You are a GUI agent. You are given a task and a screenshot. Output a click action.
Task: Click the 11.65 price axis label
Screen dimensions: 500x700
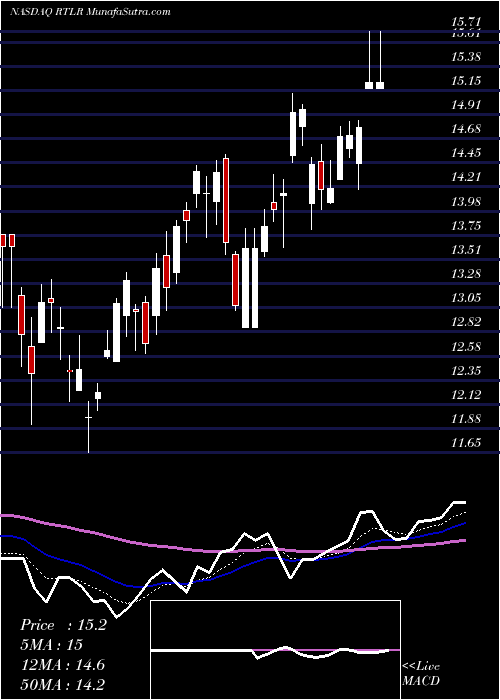click(466, 443)
